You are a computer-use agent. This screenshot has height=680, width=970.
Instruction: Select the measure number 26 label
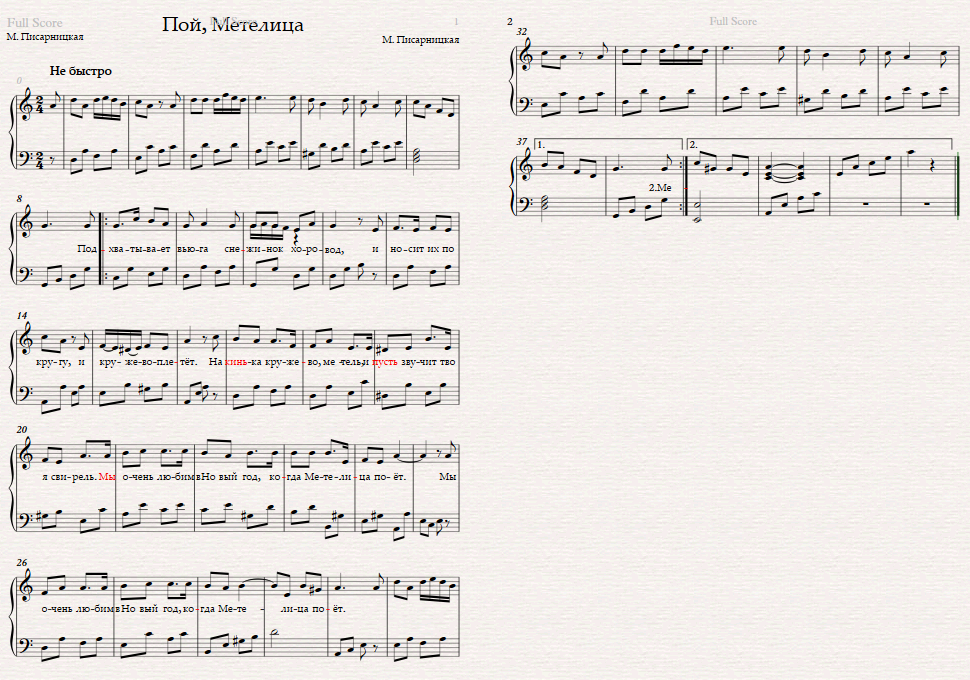pos(22,562)
